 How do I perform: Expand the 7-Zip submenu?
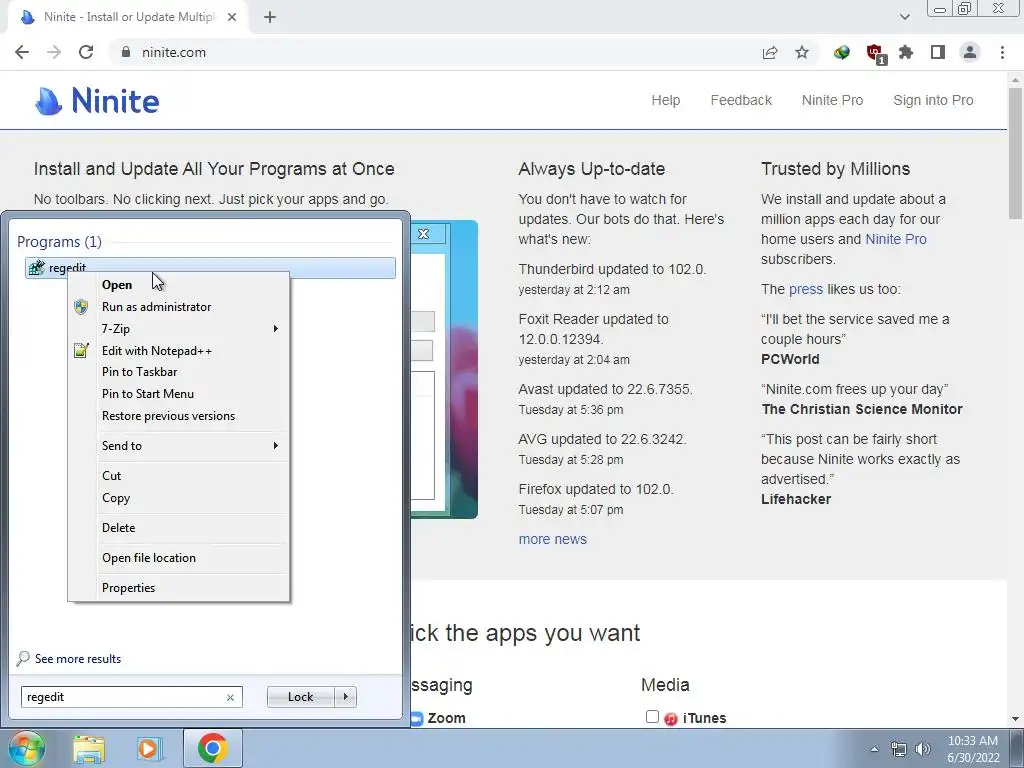pyautogui.click(x=178, y=328)
